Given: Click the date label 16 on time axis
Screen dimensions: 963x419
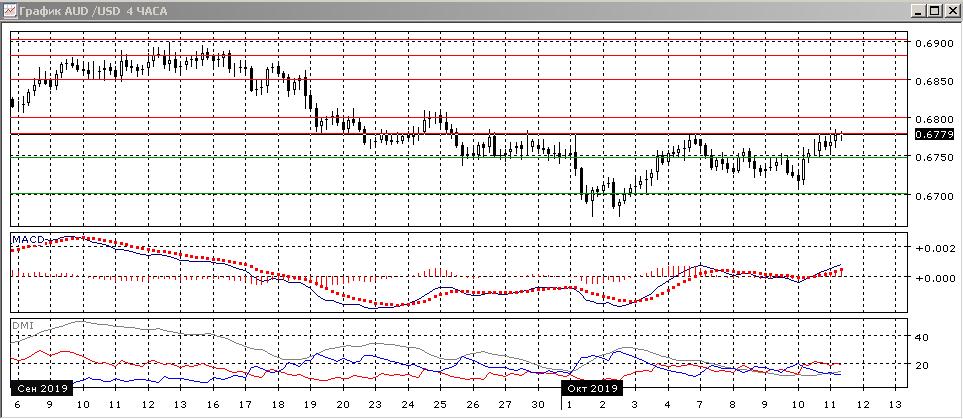Looking at the screenshot, I should (x=212, y=405).
